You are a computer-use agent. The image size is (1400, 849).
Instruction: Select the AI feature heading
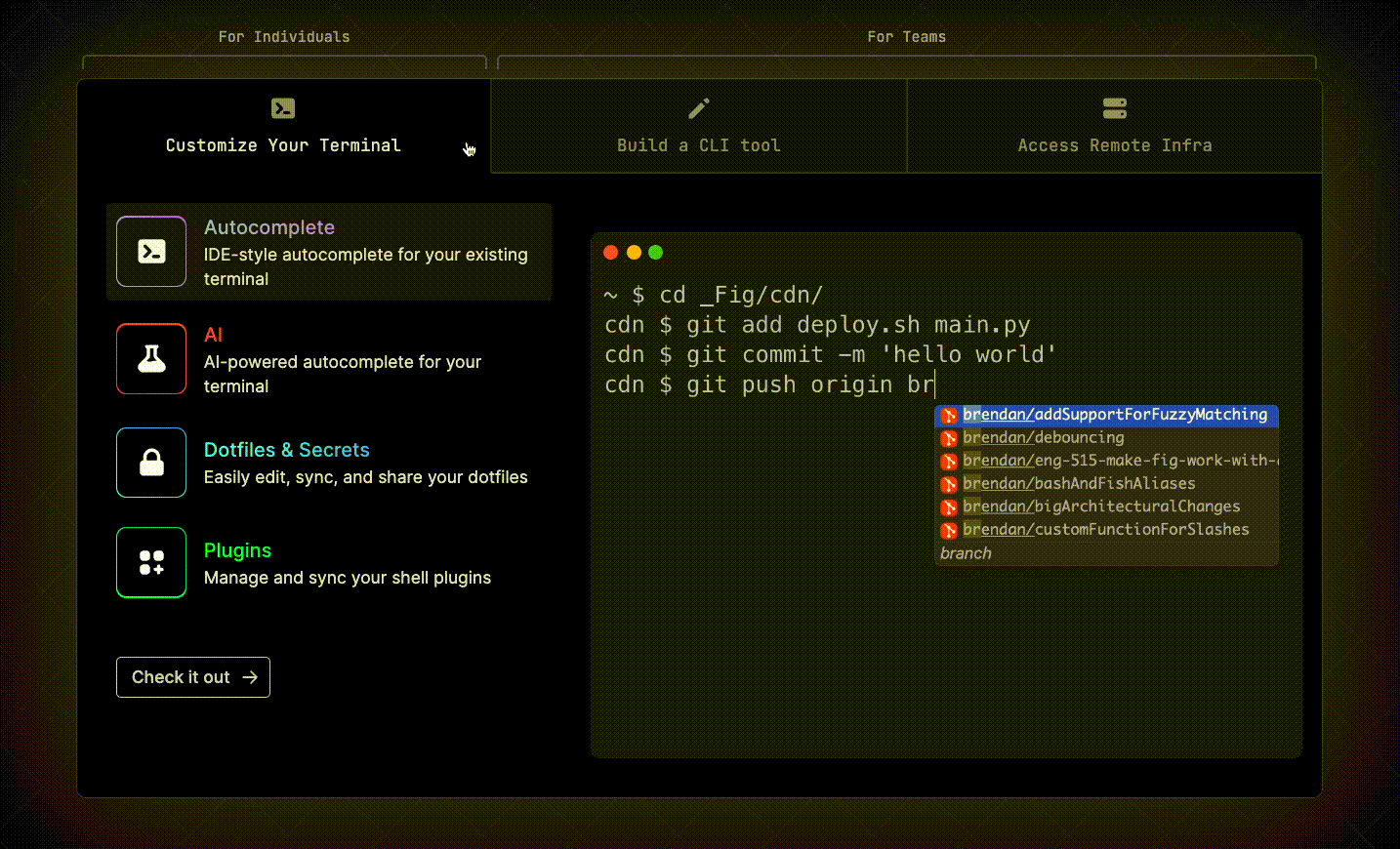coord(214,335)
